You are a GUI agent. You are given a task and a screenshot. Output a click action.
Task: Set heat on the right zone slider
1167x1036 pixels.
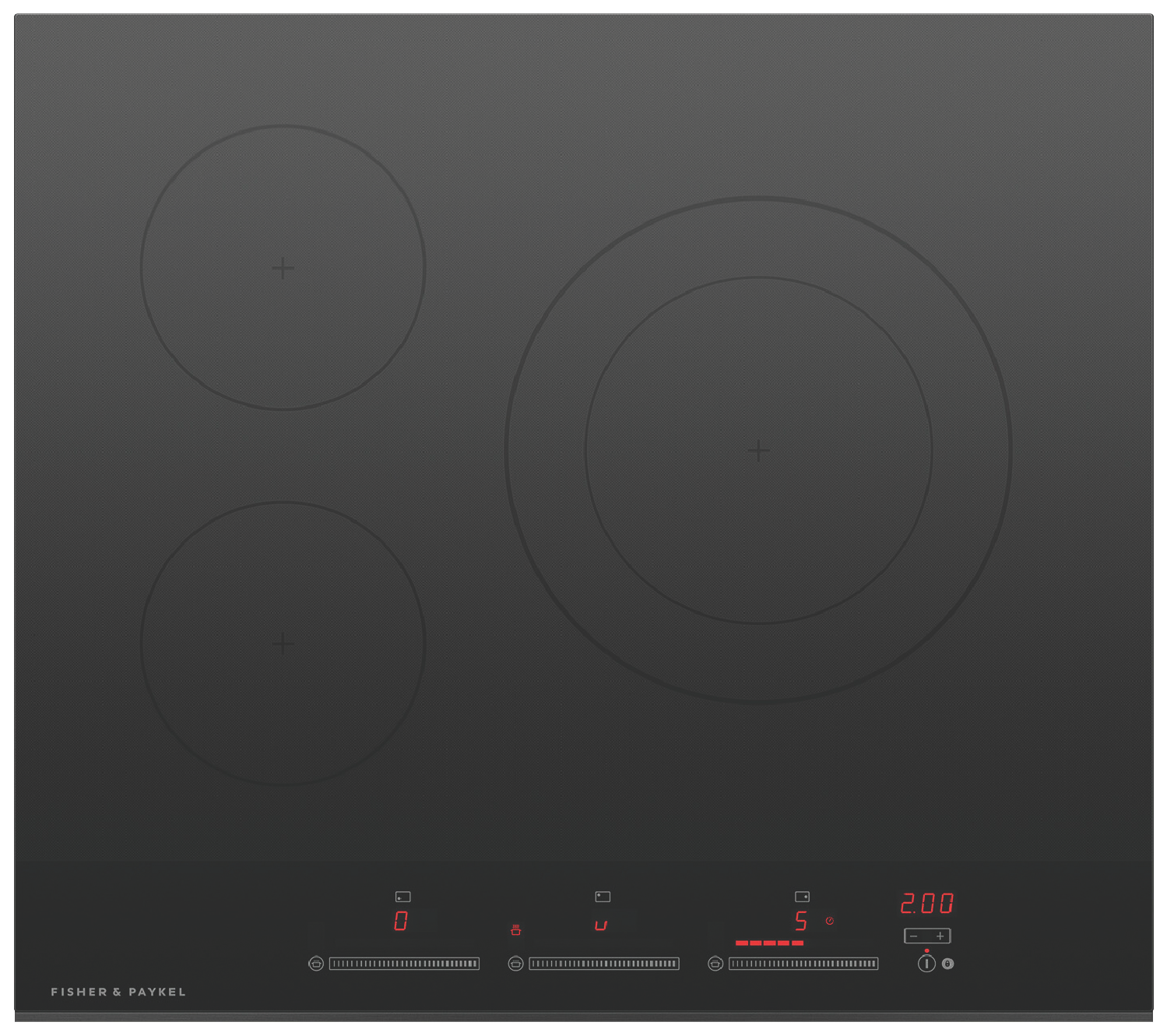(x=803, y=964)
